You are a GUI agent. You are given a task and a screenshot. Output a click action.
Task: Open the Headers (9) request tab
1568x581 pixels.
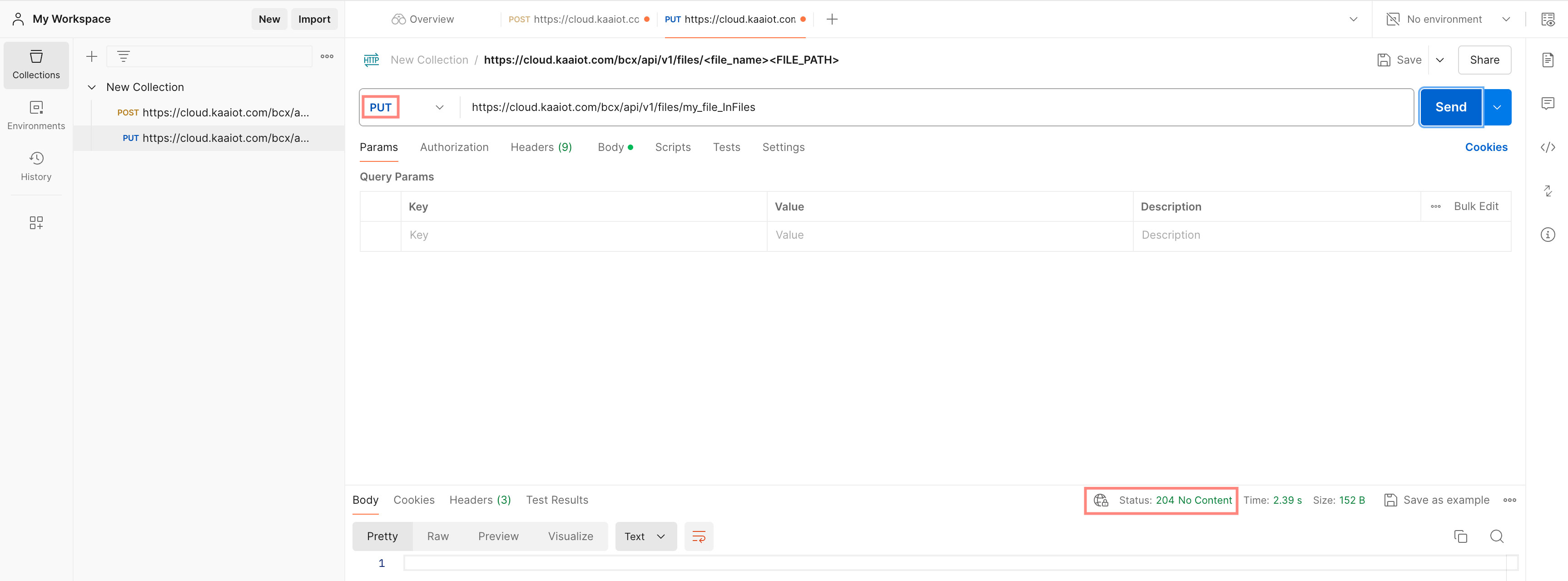pyautogui.click(x=541, y=147)
